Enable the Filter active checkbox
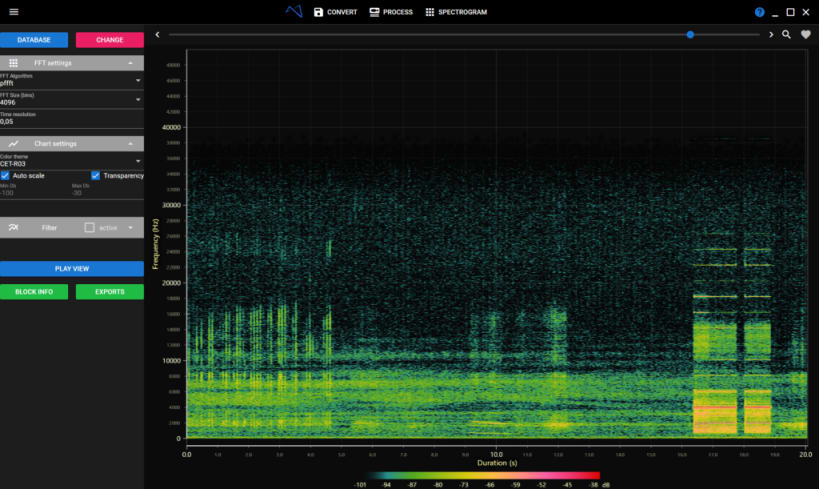The width and height of the screenshot is (819, 489). 89,228
